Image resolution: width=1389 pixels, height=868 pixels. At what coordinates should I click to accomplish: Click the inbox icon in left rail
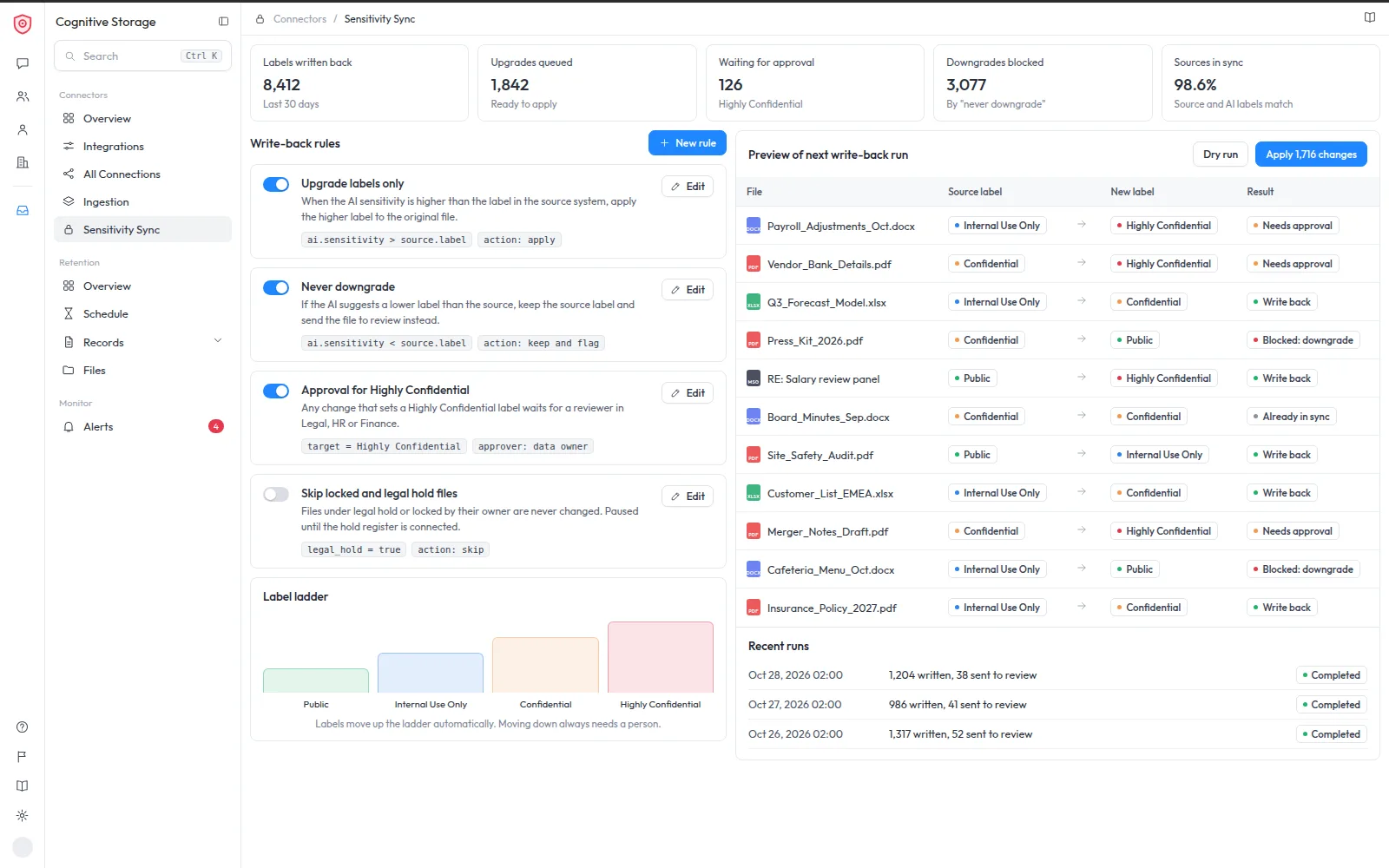click(x=23, y=211)
